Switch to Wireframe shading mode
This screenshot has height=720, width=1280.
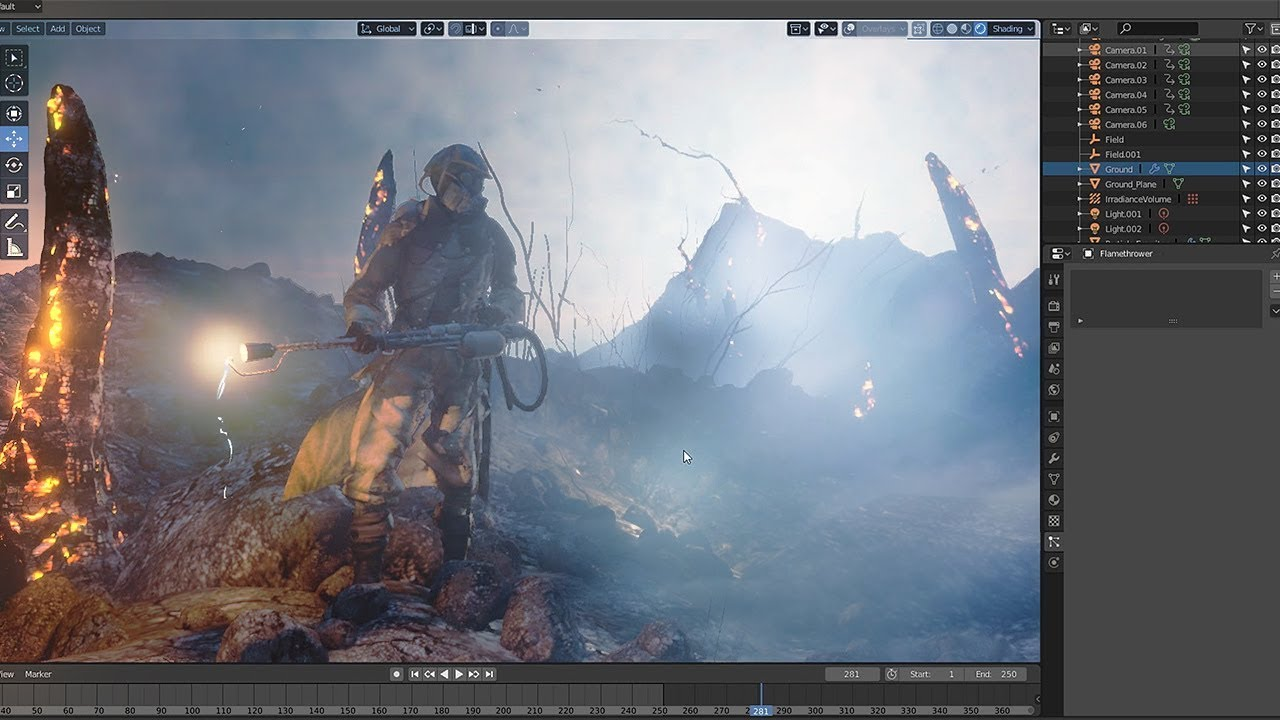(x=937, y=29)
